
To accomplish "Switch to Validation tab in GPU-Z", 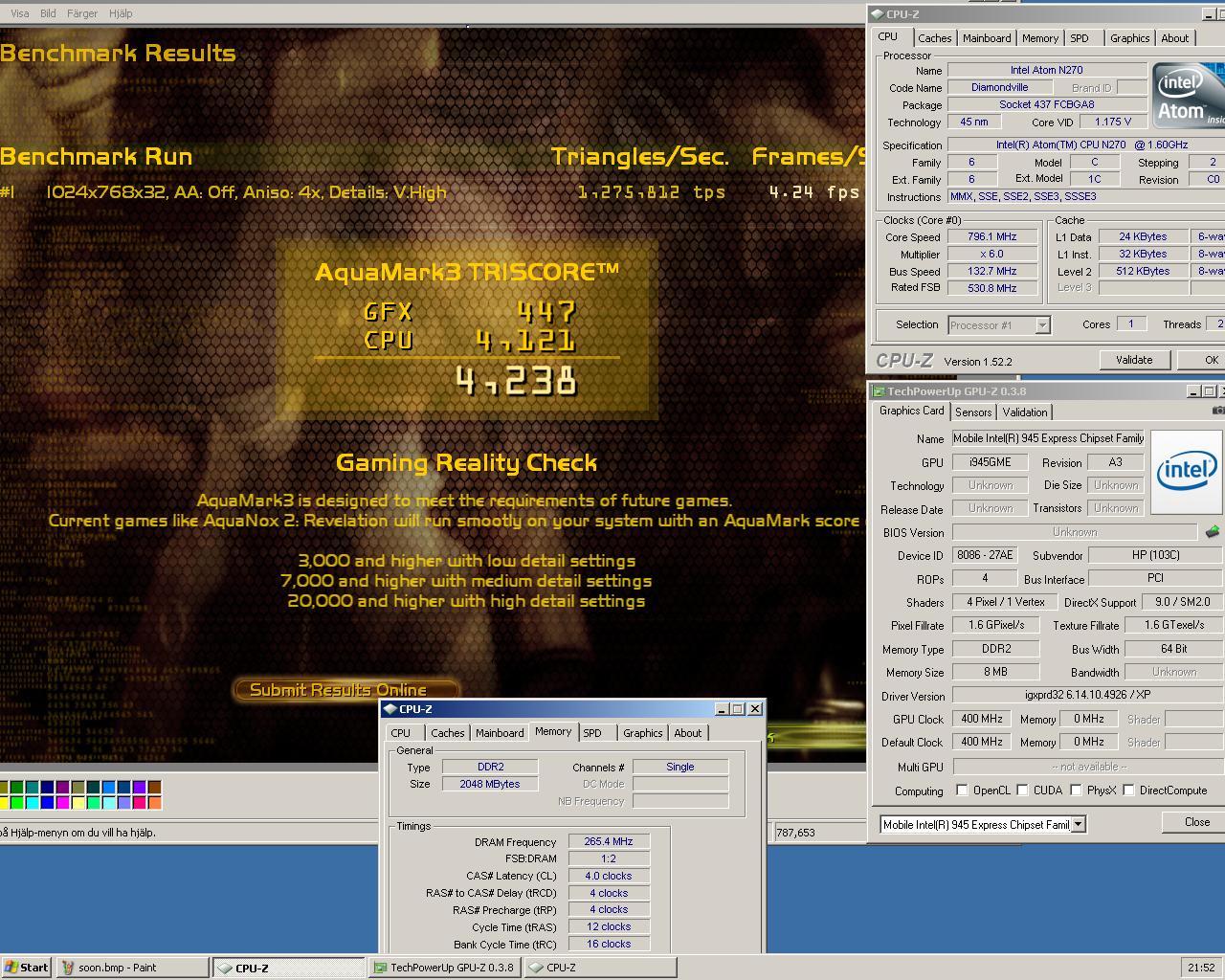I will point(1025,412).
